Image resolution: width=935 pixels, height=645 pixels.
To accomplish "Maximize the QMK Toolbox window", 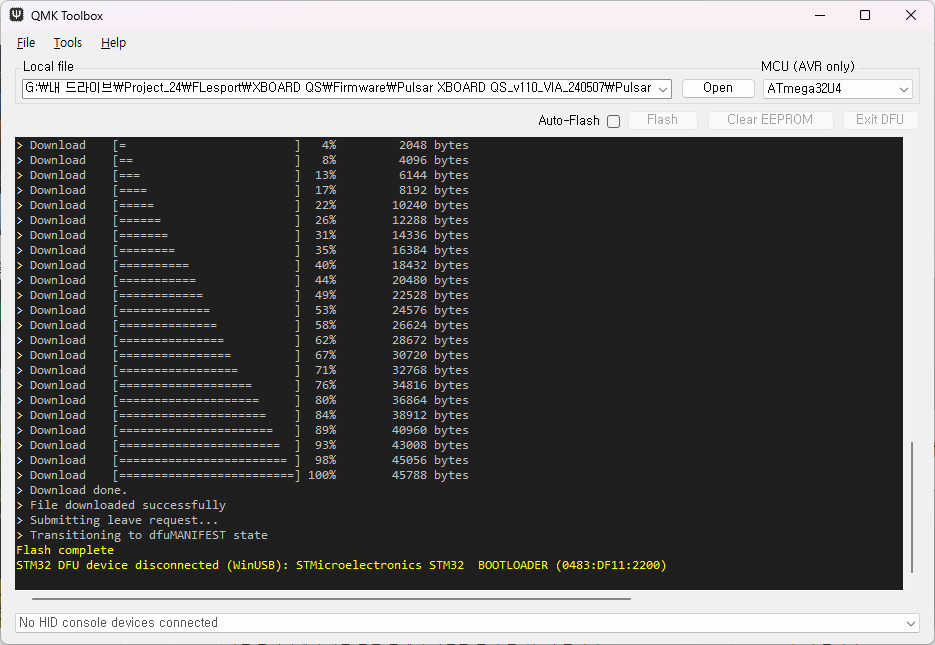I will (864, 15).
